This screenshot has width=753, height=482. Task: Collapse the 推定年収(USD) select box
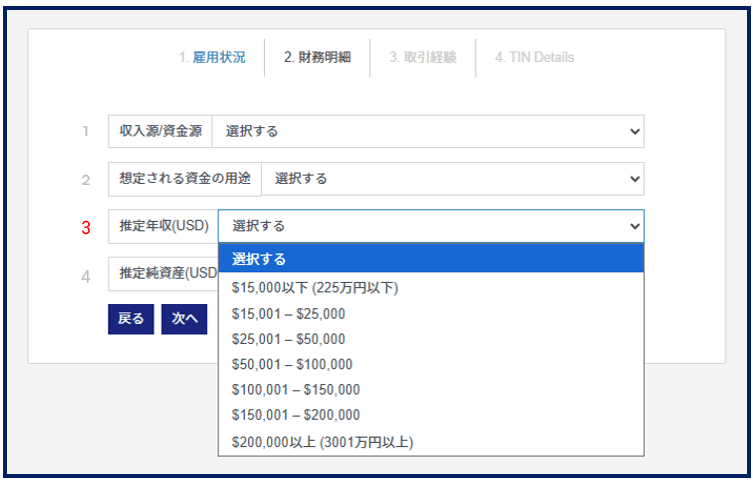pos(431,227)
